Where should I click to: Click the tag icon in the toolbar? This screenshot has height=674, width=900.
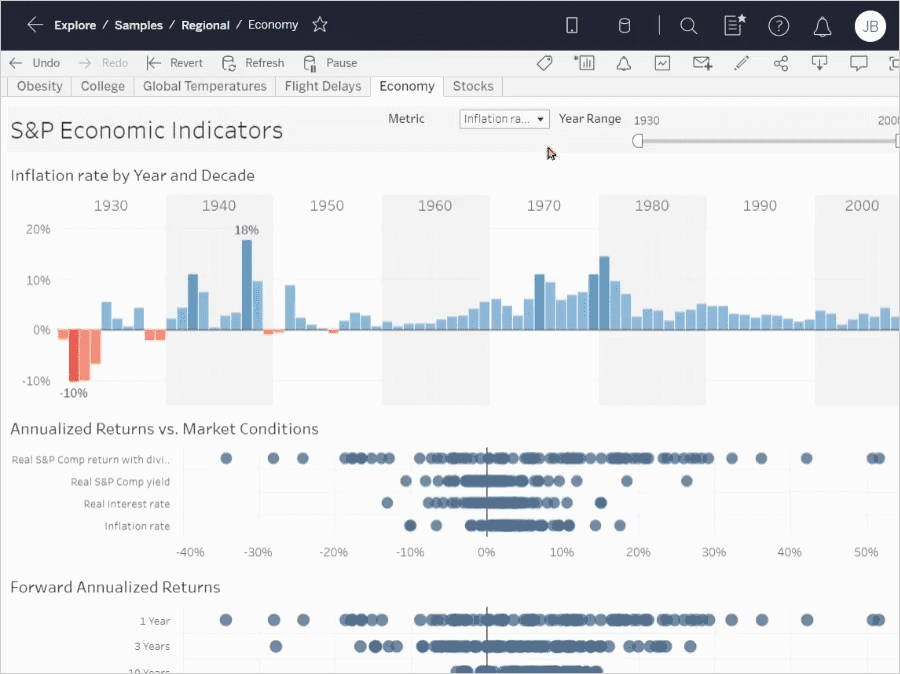click(544, 63)
